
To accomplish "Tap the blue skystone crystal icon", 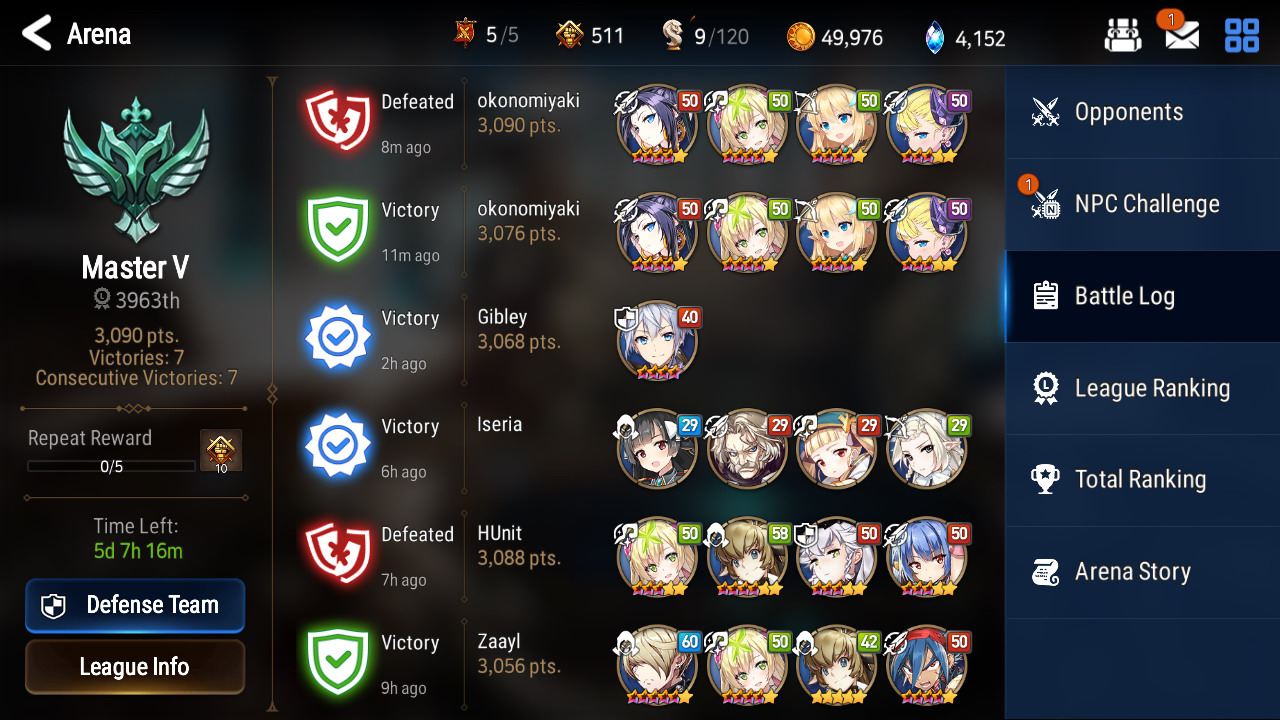I will pyautogui.click(x=934, y=38).
